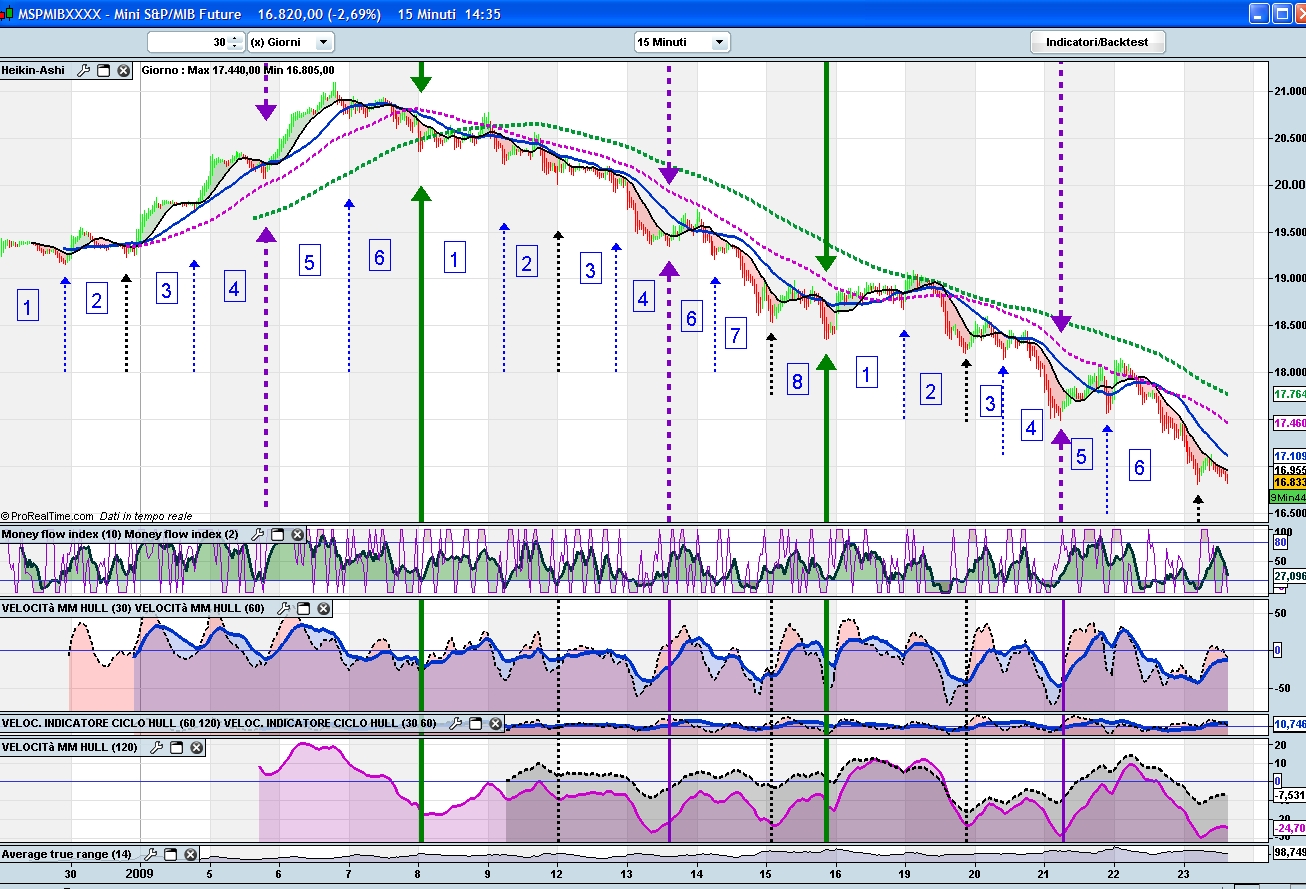1306x889 pixels.
Task: Click the 98,749 ATR value
Action: (x=1288, y=852)
